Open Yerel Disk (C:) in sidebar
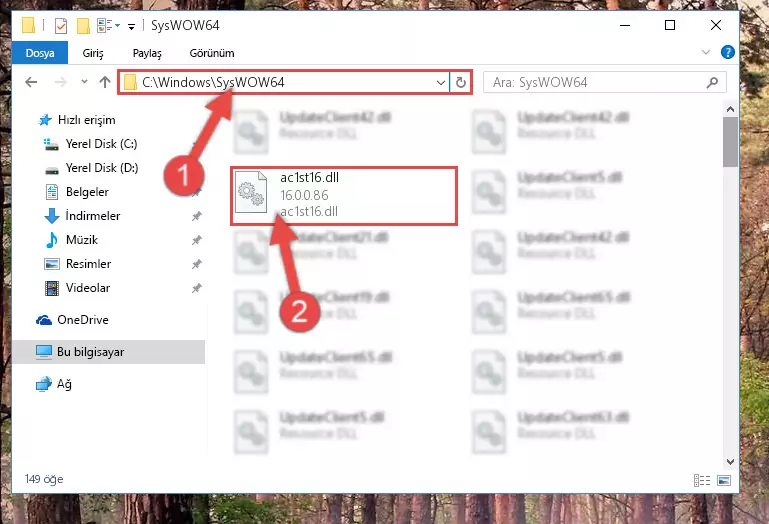Viewport: 769px width, 524px height. 101,144
